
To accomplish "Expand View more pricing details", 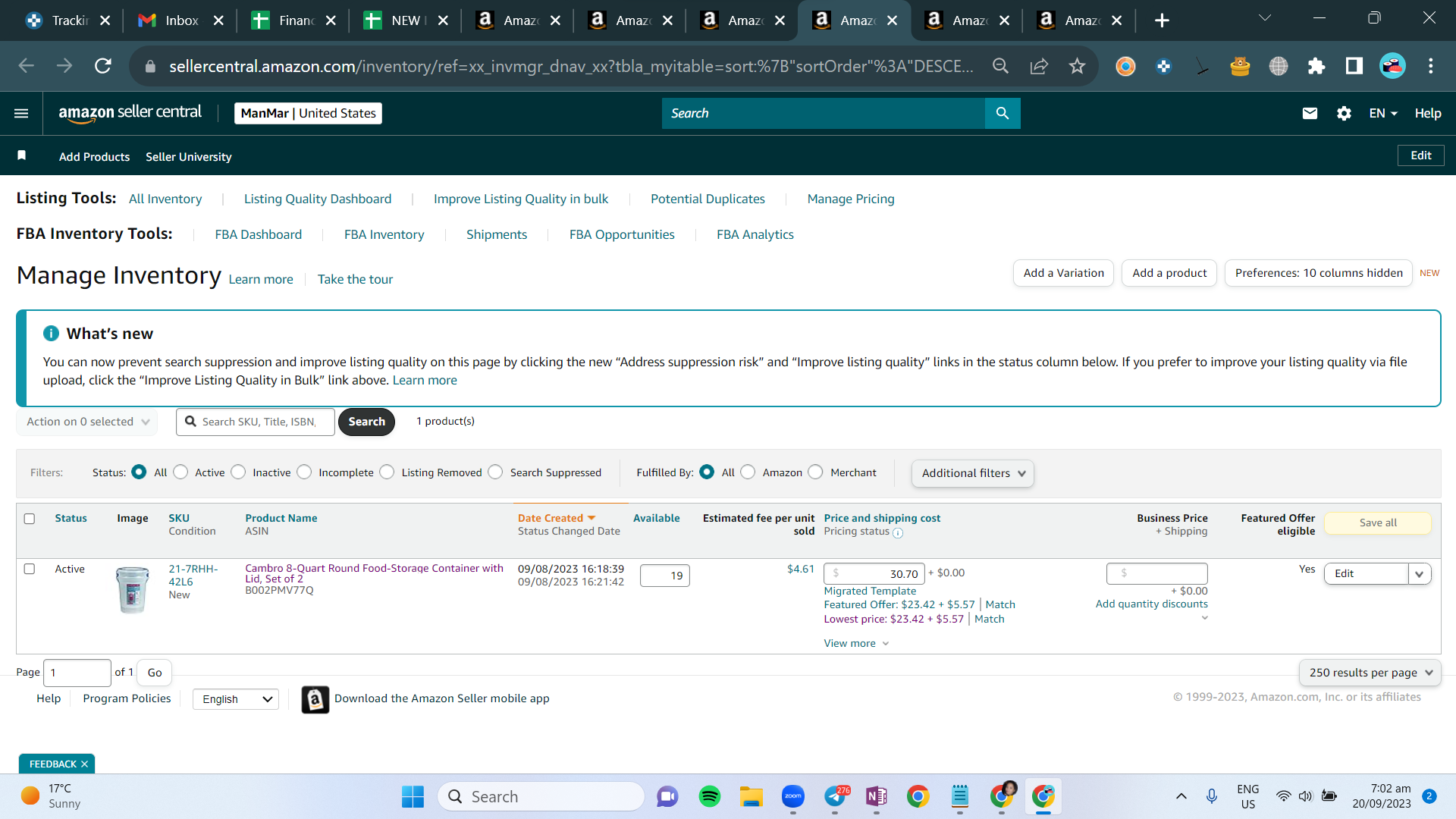I will tap(856, 643).
